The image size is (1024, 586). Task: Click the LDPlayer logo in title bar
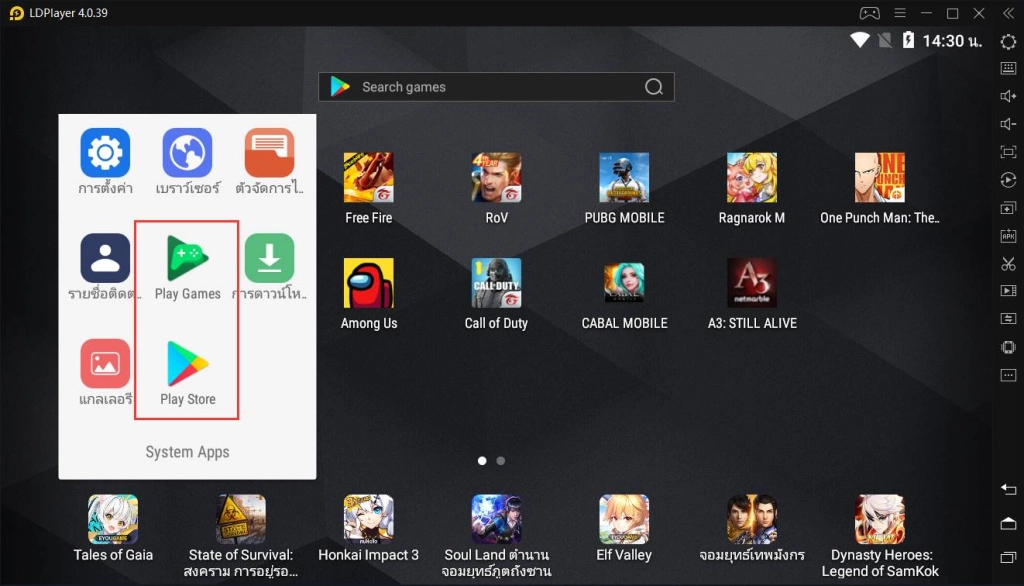click(x=16, y=13)
